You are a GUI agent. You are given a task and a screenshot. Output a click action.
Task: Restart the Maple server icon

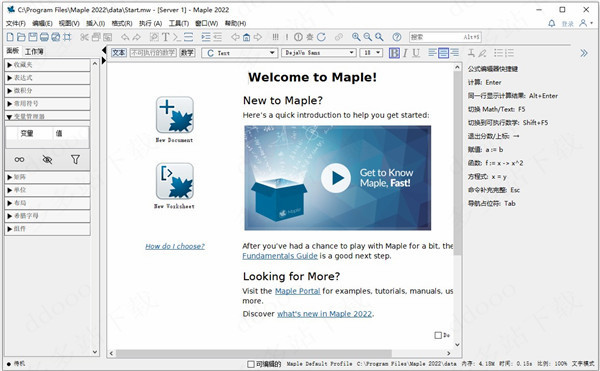click(x=321, y=37)
